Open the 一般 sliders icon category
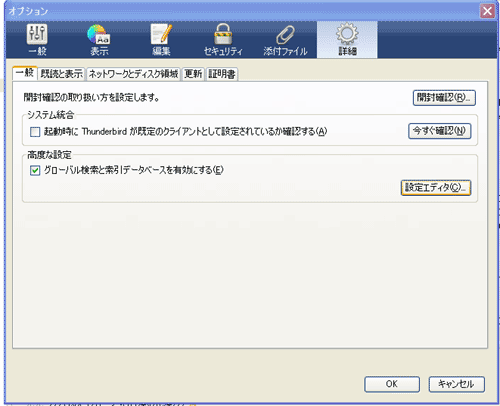Image resolution: width=500 pixels, height=406 pixels. (37, 40)
